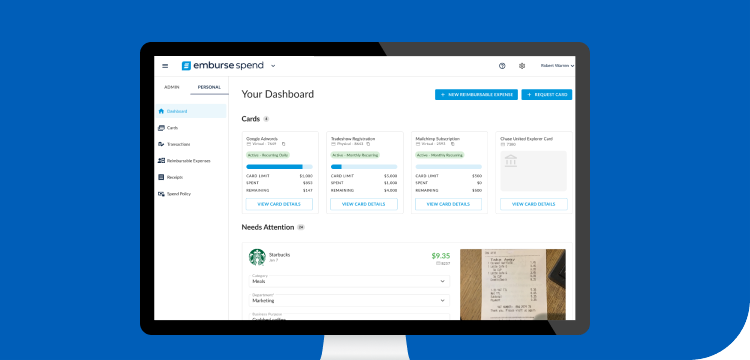This screenshot has width=750, height=360.
Task: Click the Needs Attention count badge
Action: 301,228
